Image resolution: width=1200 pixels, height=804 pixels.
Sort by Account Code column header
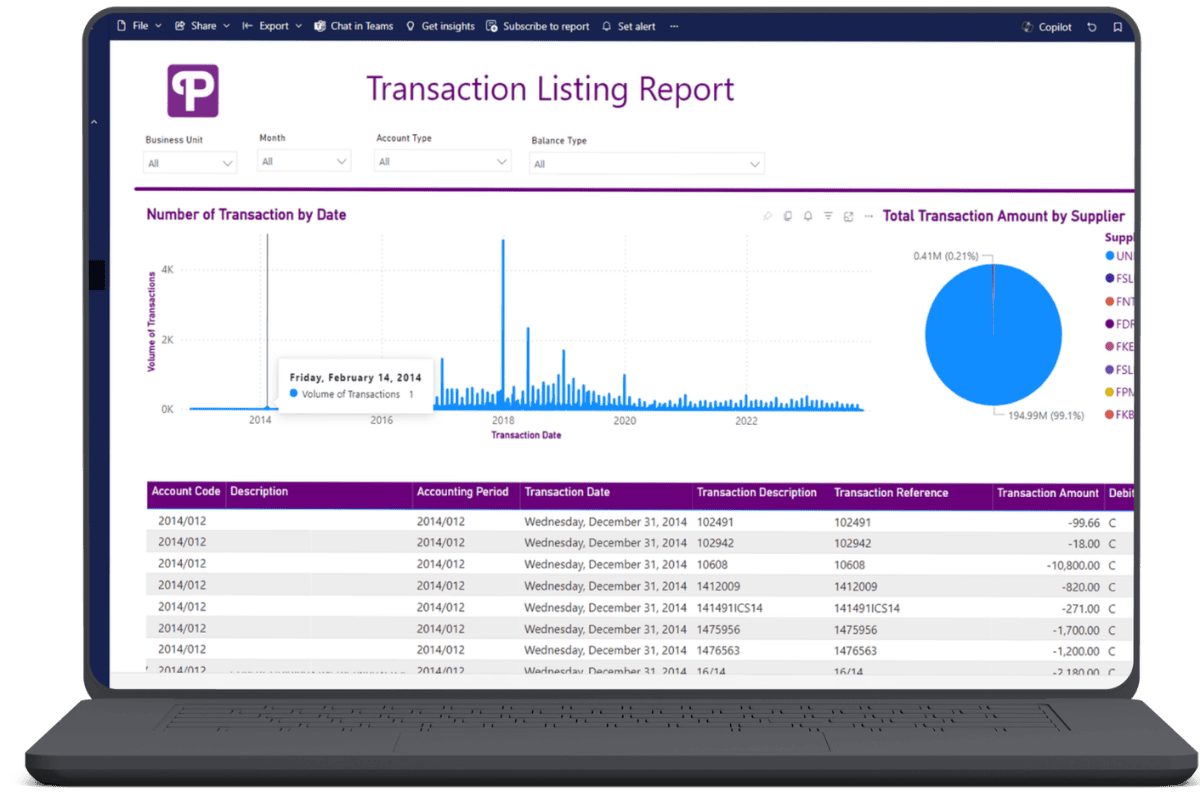[x=185, y=492]
